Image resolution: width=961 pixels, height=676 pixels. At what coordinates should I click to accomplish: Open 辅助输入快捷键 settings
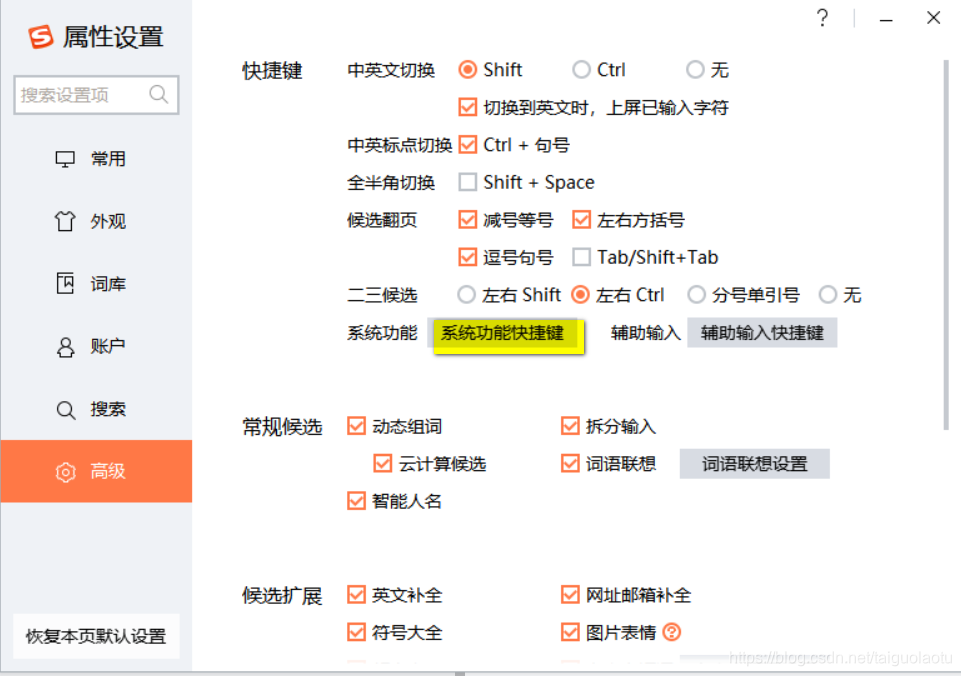pos(762,332)
